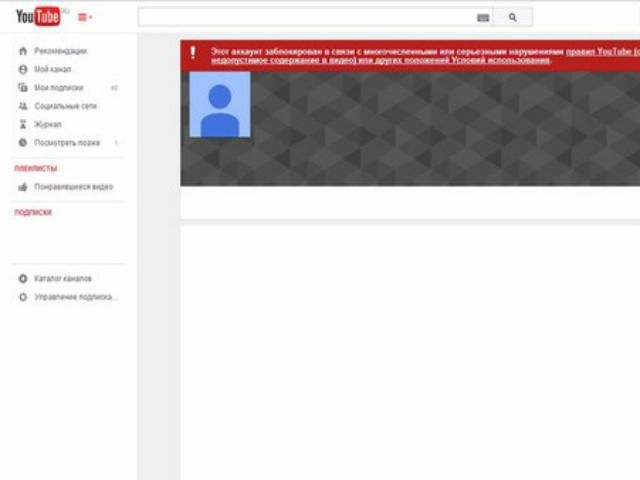Click the clock icon beside Посмотреть позже
The width and height of the screenshot is (640, 480).
pyautogui.click(x=23, y=142)
